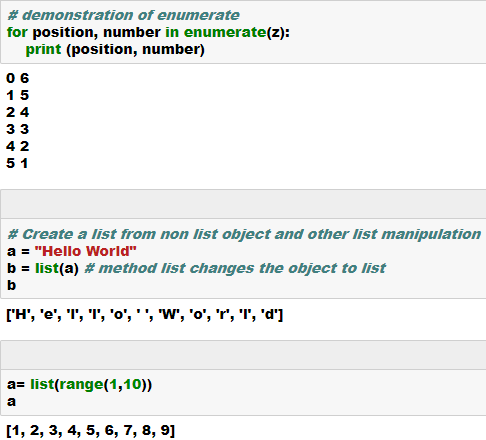This screenshot has width=486, height=440.
Task: Select output line '0 6'
Action: (x=18, y=78)
